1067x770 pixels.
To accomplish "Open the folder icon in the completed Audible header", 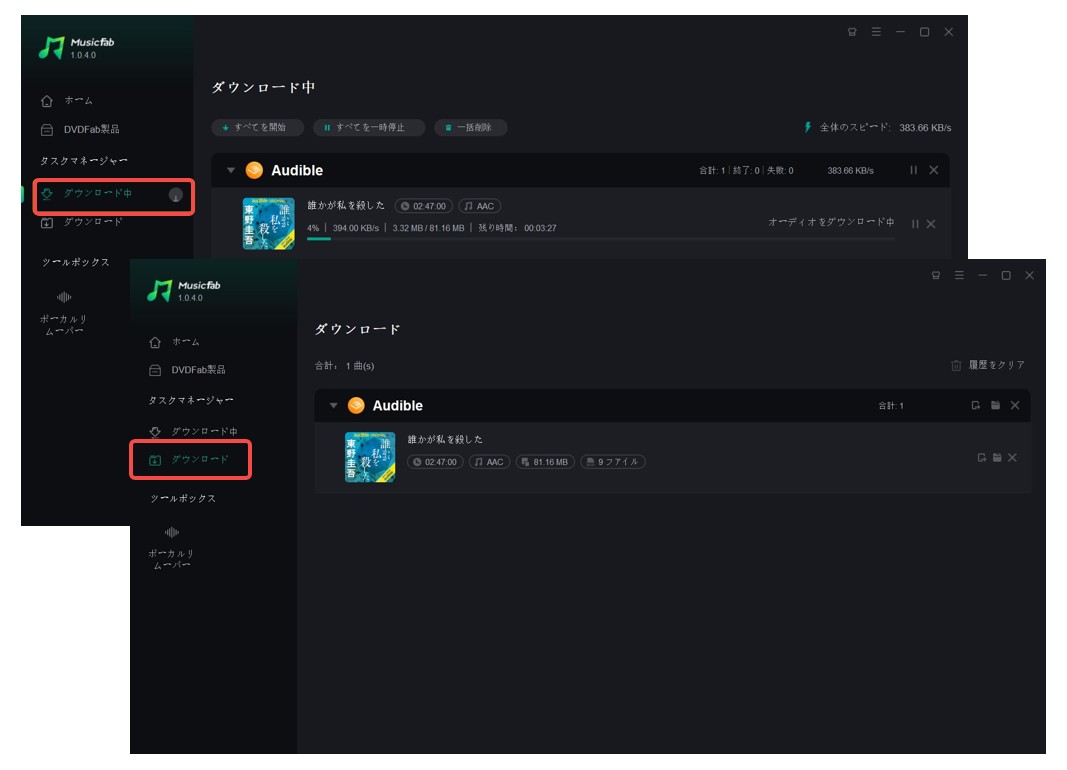I will click(x=996, y=406).
